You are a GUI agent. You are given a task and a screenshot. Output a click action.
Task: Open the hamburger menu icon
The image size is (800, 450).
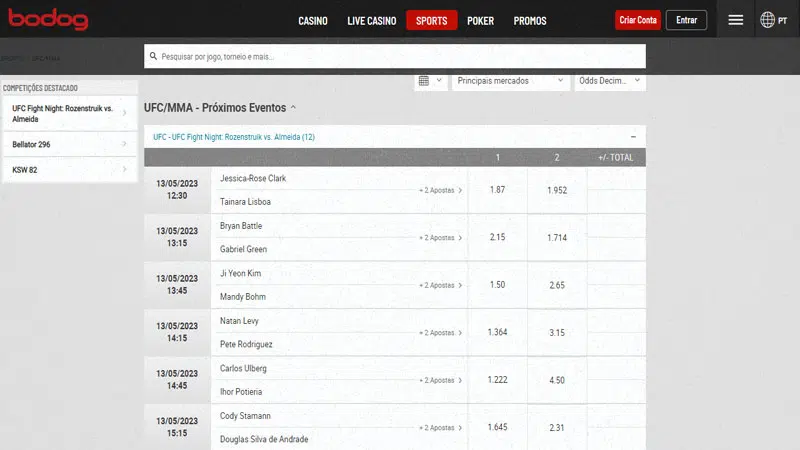(736, 20)
